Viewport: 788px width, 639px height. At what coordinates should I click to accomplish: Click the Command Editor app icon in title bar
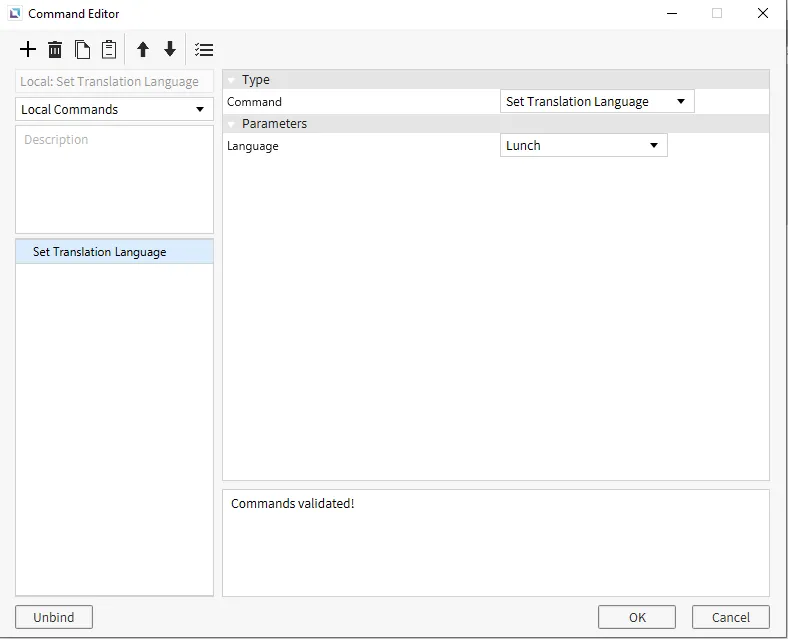(x=15, y=14)
